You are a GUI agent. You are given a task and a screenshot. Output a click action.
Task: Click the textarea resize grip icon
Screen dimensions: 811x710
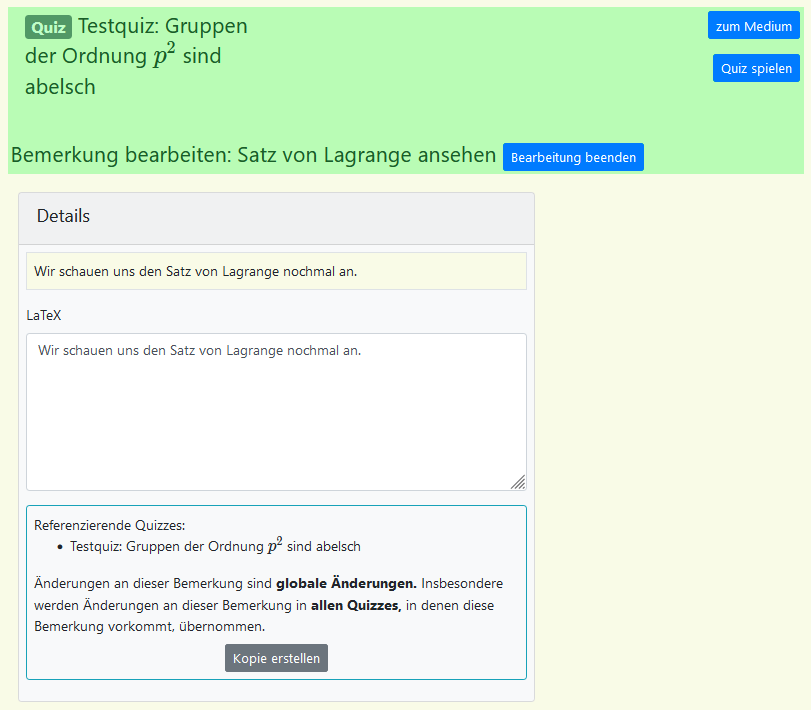tap(518, 482)
